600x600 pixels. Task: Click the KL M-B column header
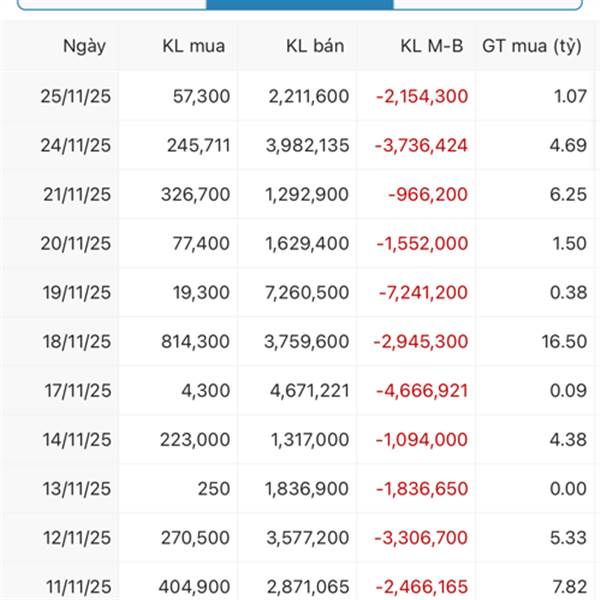point(431,46)
